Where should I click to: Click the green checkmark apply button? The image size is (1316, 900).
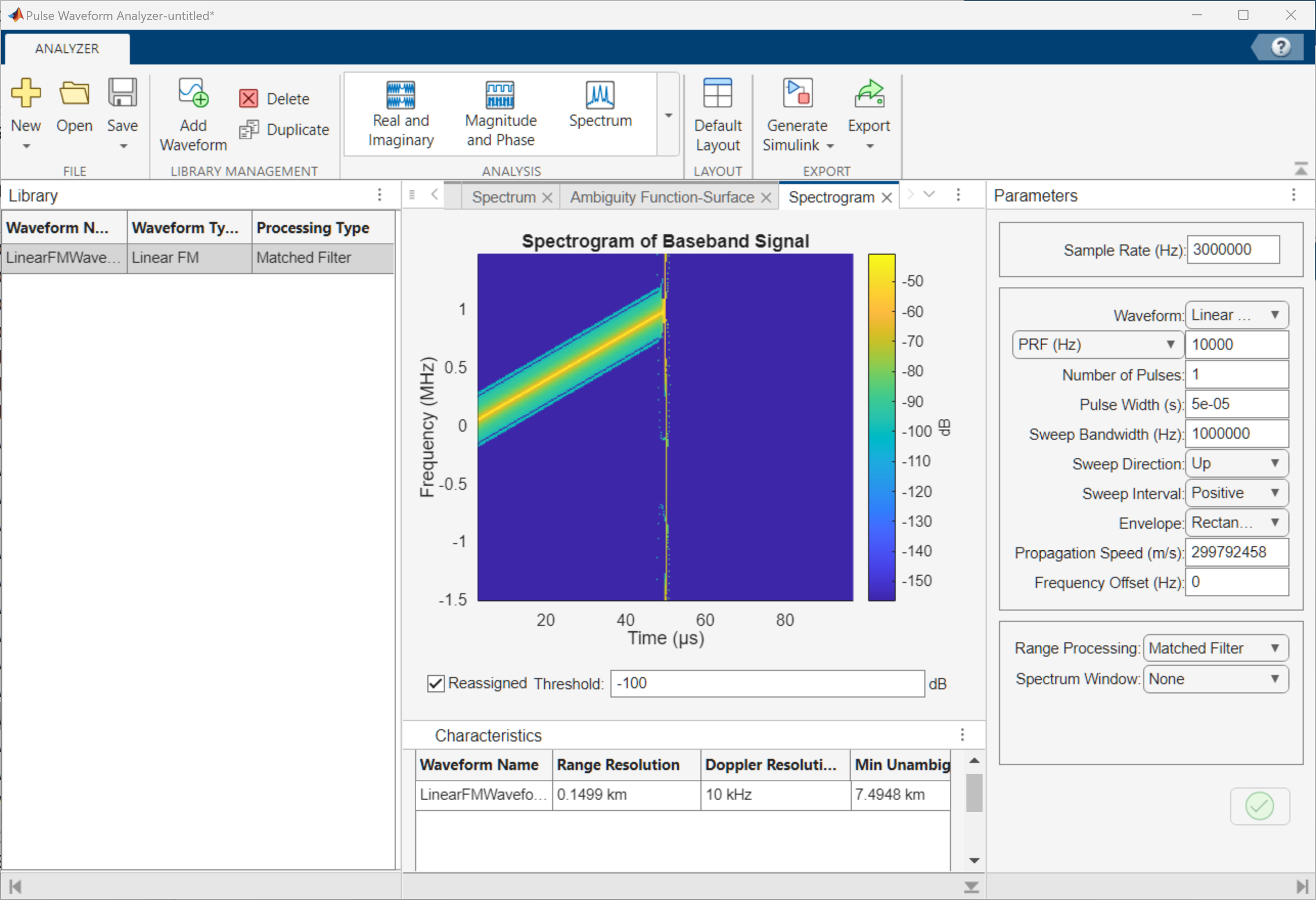click(1259, 805)
